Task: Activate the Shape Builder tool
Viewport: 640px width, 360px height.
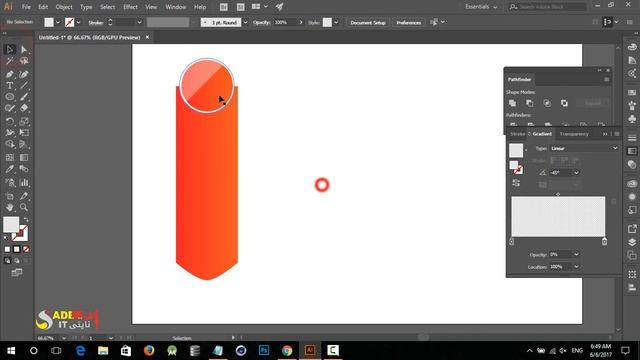Action: 10,144
